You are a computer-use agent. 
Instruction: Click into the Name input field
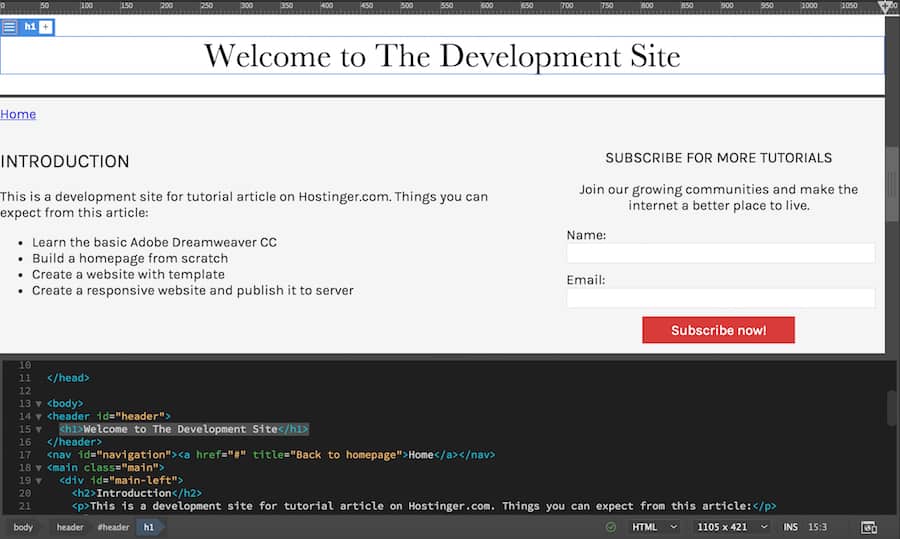point(720,253)
